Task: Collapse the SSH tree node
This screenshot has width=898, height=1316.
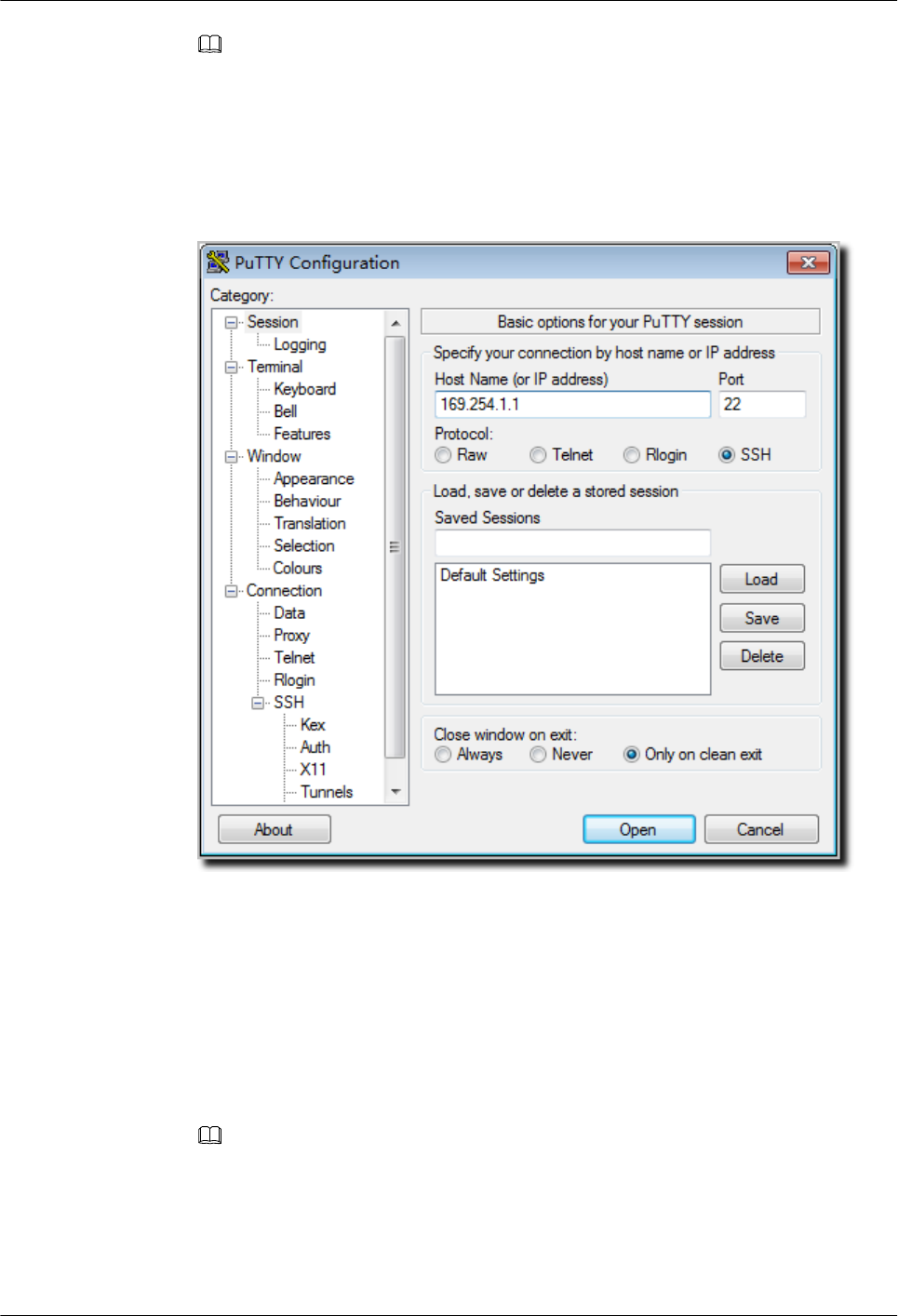Action: (258, 703)
